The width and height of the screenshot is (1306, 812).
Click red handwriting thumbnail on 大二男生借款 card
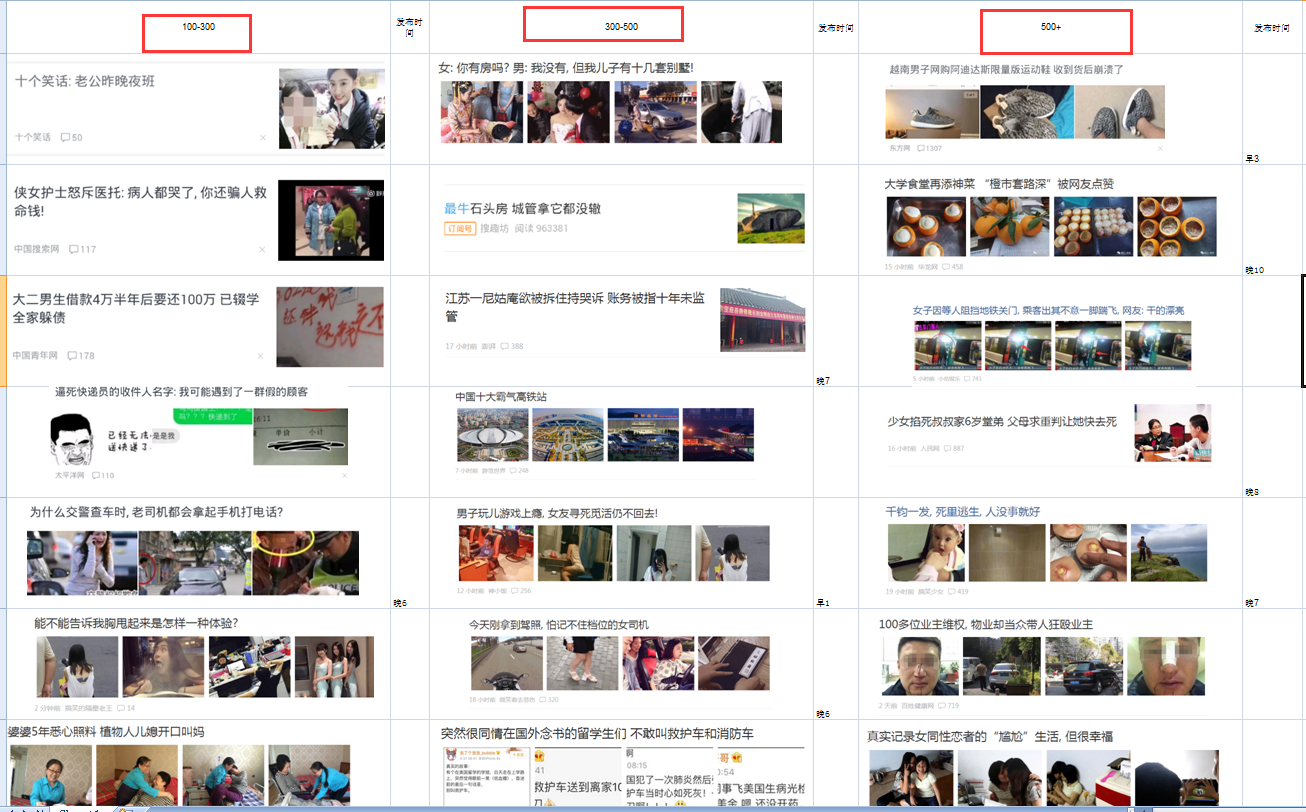(330, 326)
